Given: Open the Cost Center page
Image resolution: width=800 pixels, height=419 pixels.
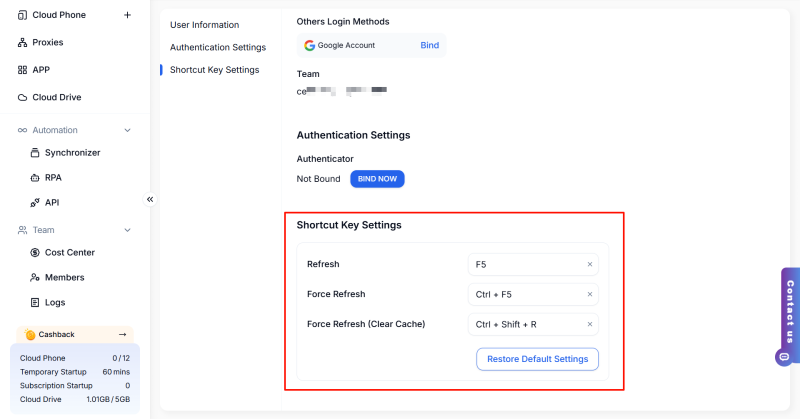Looking at the screenshot, I should point(69,253).
